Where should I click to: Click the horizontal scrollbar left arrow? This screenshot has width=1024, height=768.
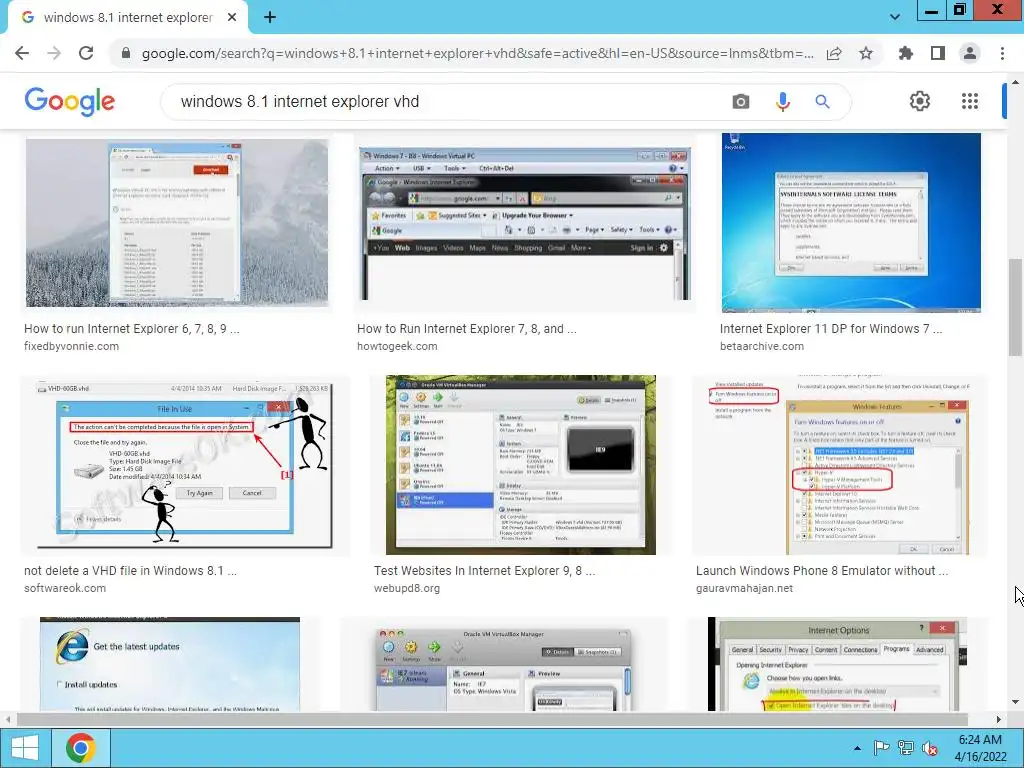[8, 719]
